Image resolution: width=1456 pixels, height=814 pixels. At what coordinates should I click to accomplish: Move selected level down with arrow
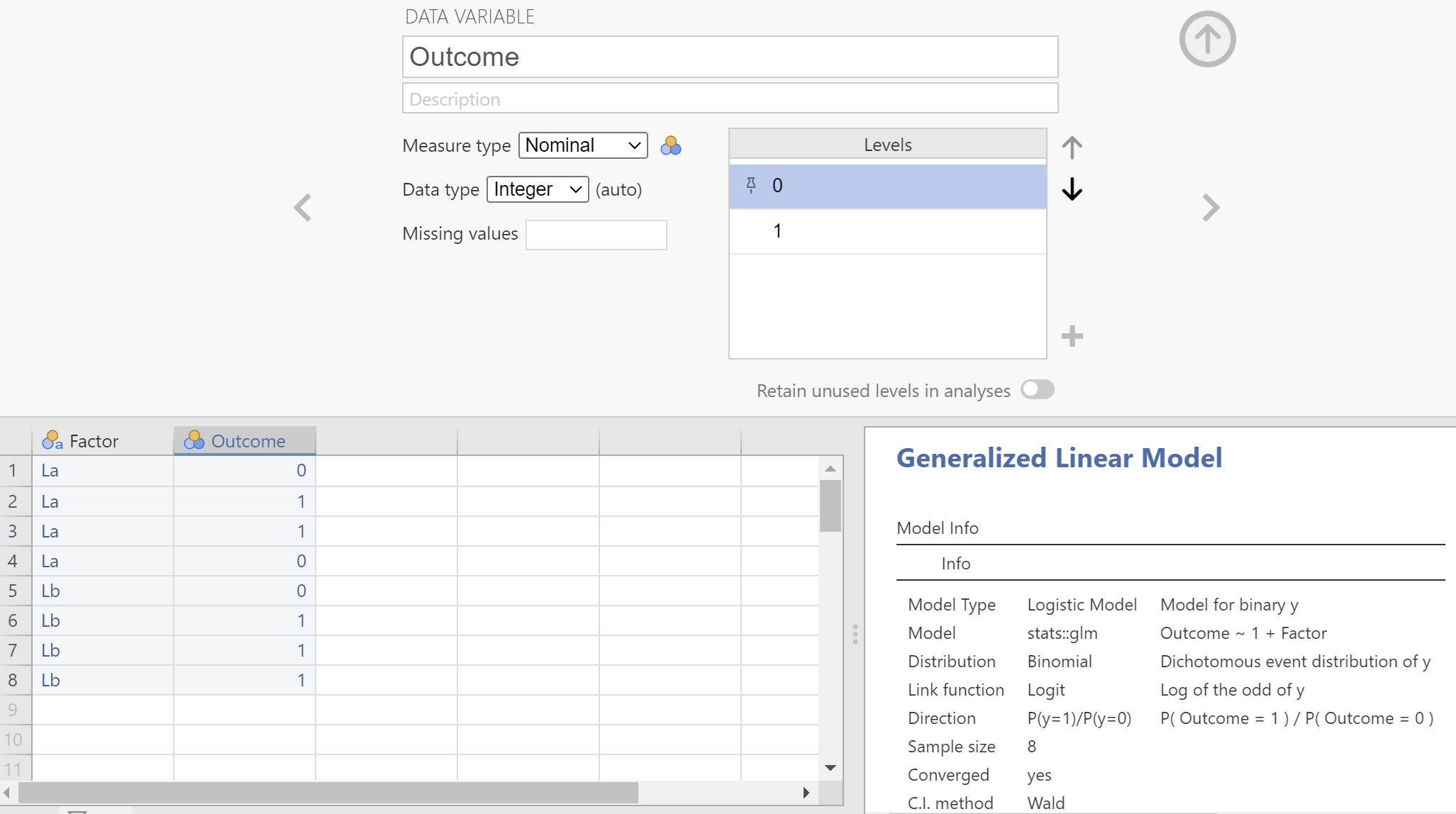1072,189
